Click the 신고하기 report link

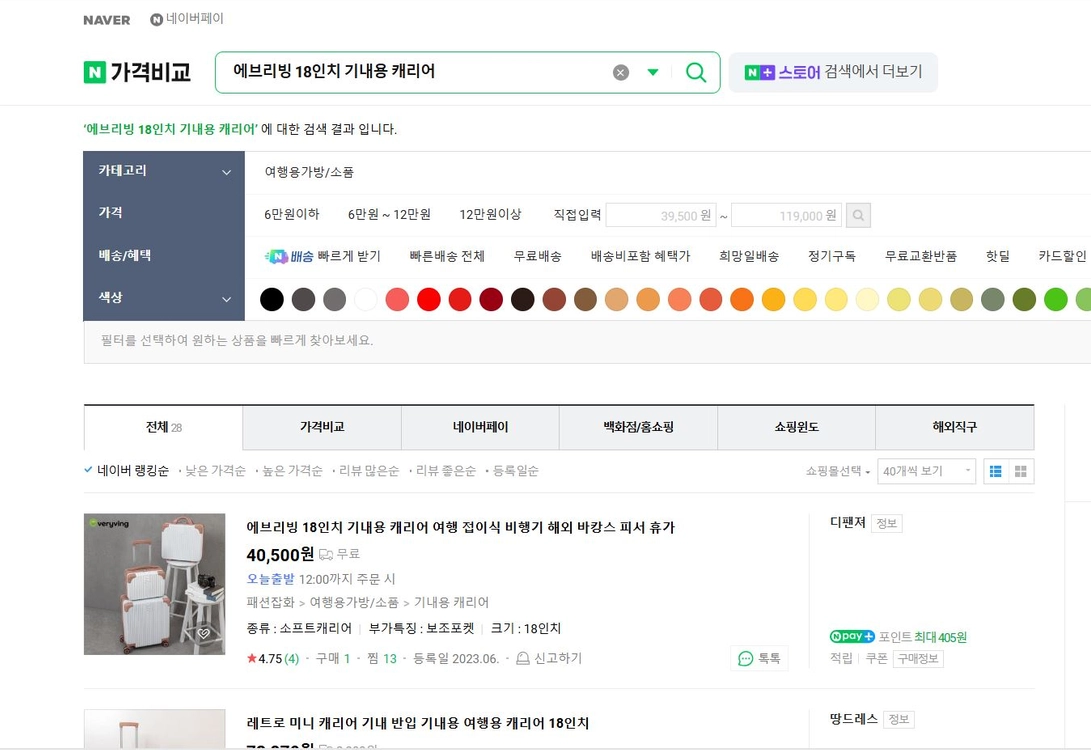pos(549,658)
